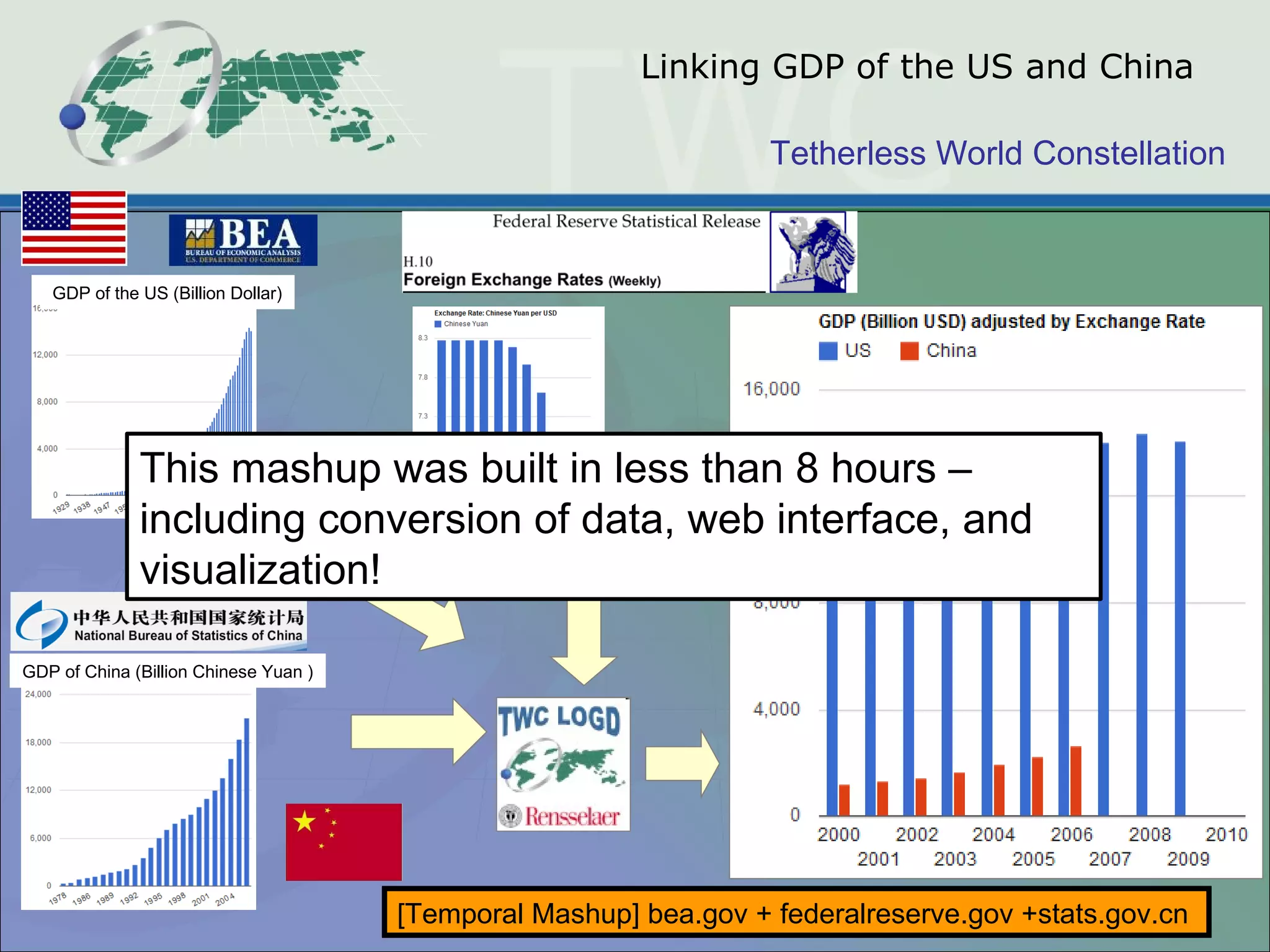Click the BEA Bureau of Economic Analysis logo
1270x952 pixels.
(242, 240)
